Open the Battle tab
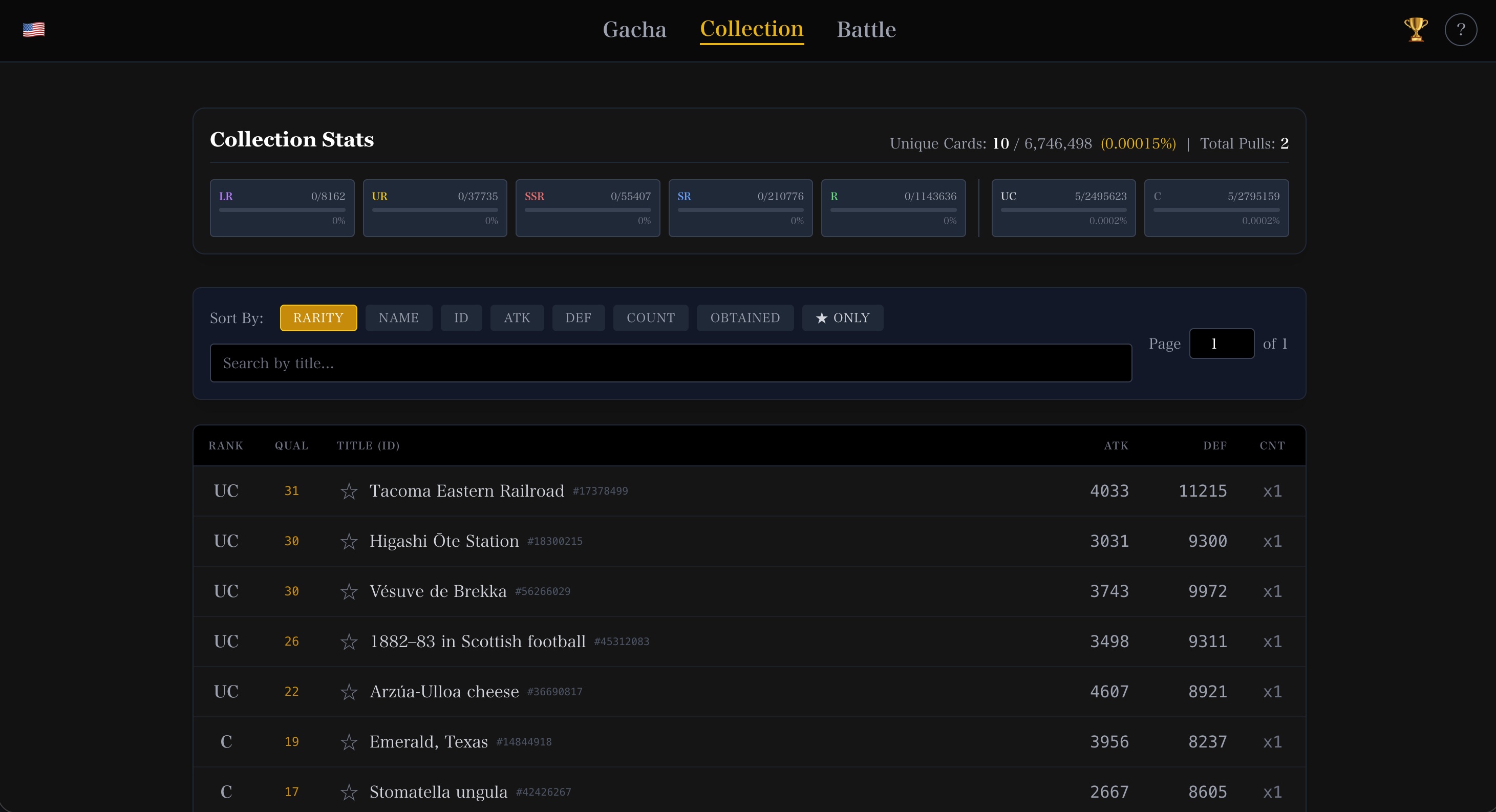The height and width of the screenshot is (812, 1496). (866, 30)
